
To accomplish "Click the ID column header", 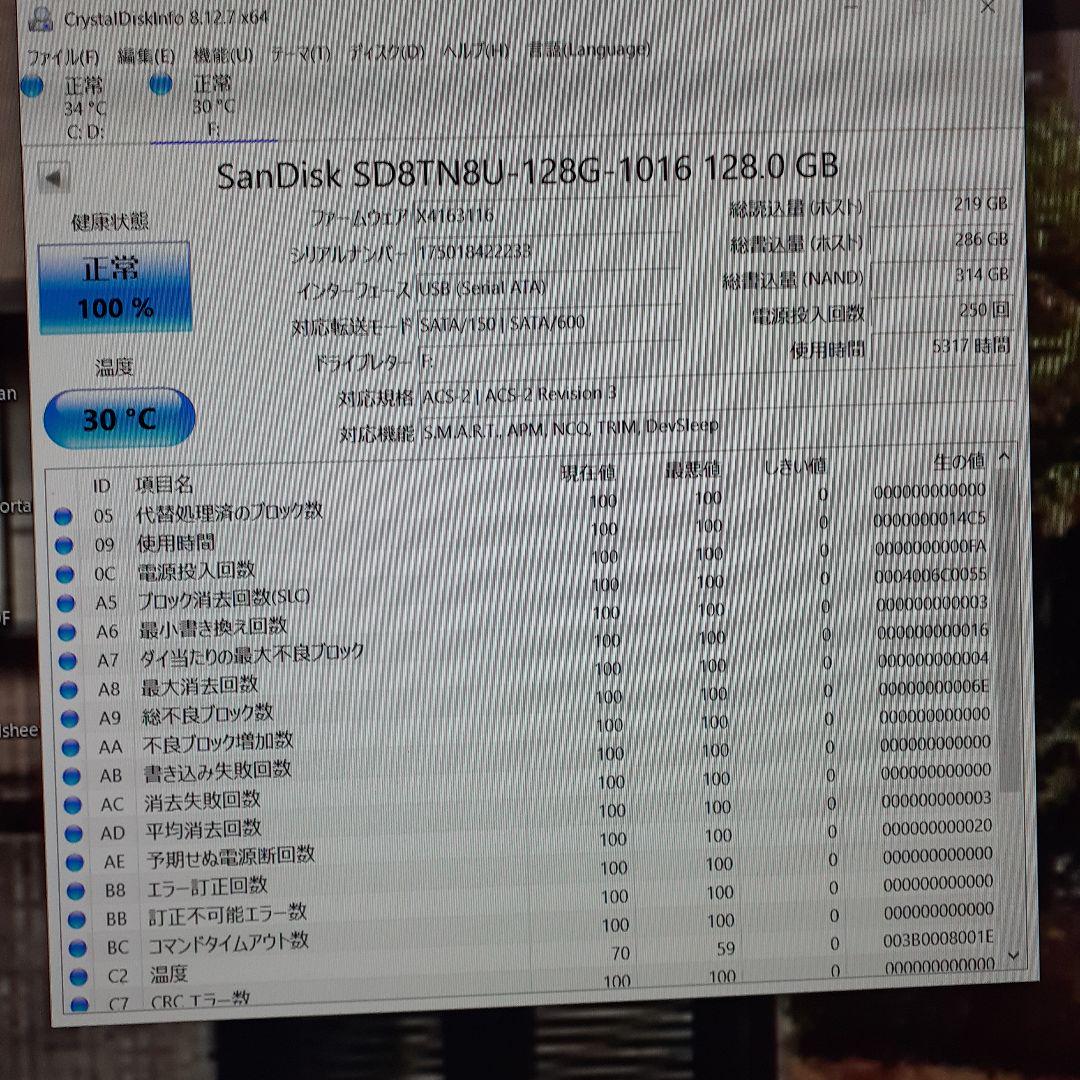I will coord(101,486).
